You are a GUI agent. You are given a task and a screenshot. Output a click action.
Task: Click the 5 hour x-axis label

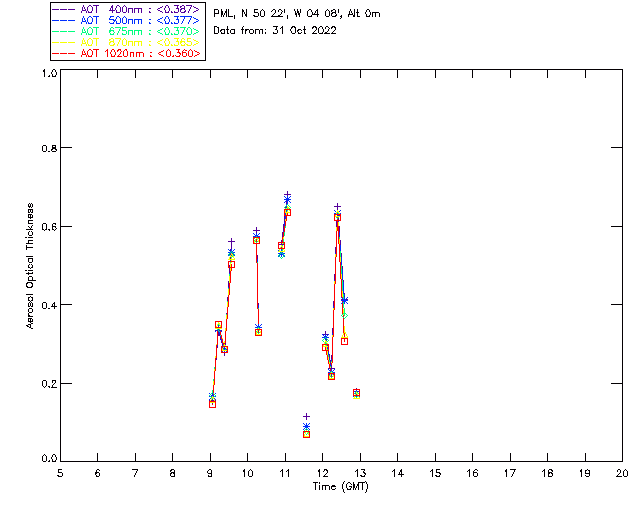pyautogui.click(x=60, y=473)
